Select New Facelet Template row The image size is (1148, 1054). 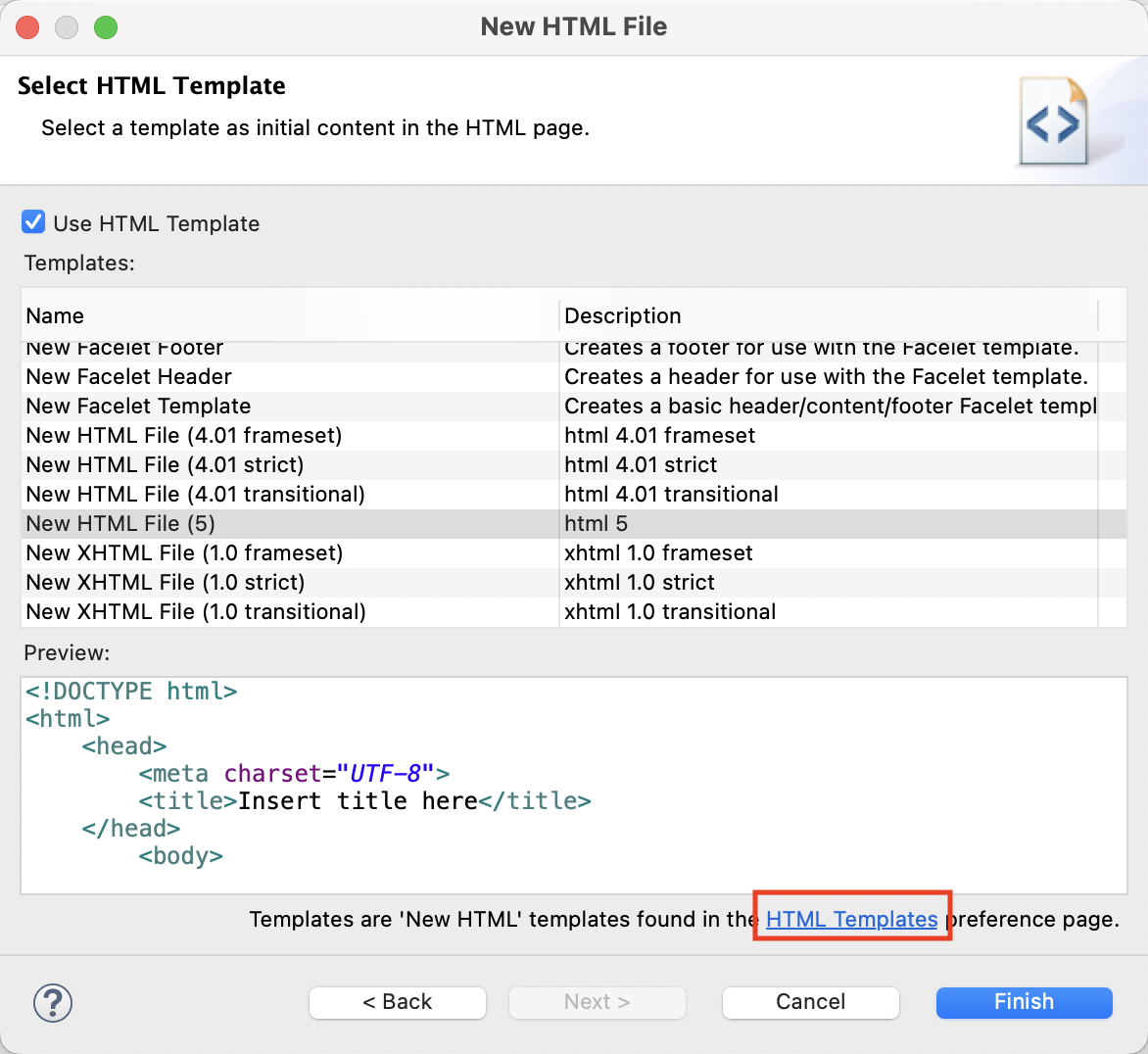pos(139,407)
